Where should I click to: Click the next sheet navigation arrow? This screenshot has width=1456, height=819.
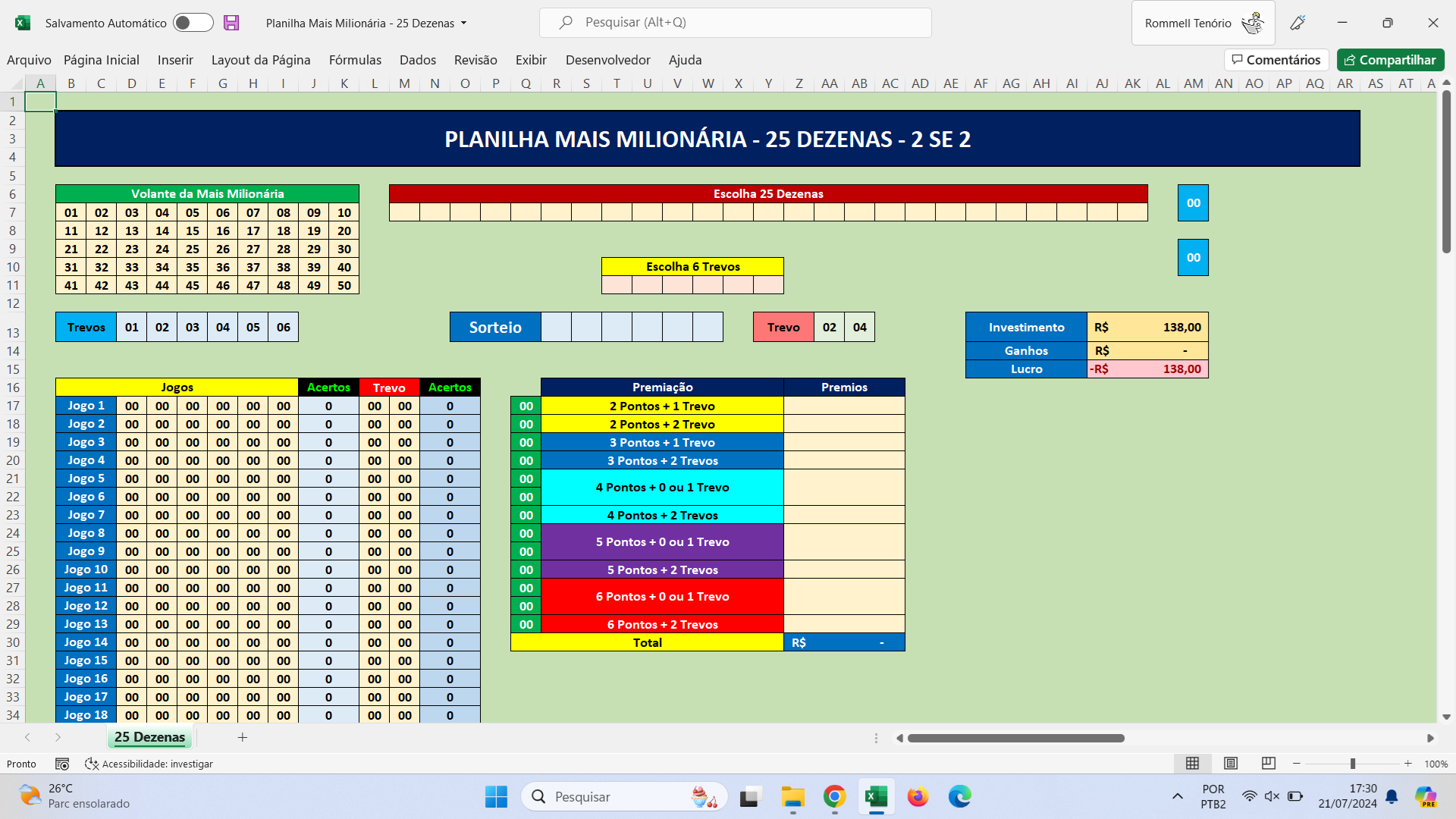(x=58, y=737)
